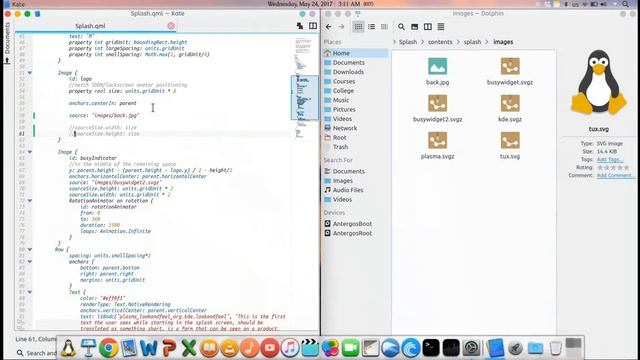Click the Splash breadcrumb in the path bar
Image resolution: width=640 pixels, height=360 pixels.
pos(408,42)
